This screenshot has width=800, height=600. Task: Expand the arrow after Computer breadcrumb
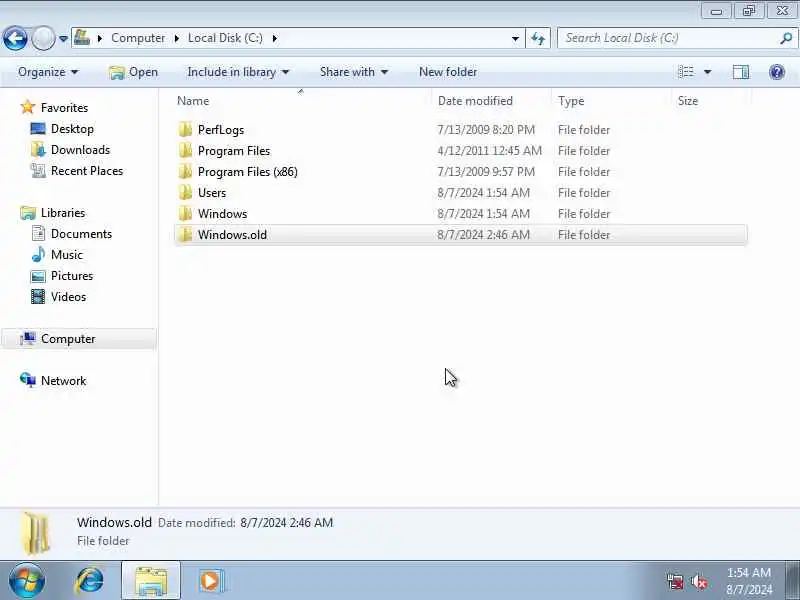(x=177, y=38)
